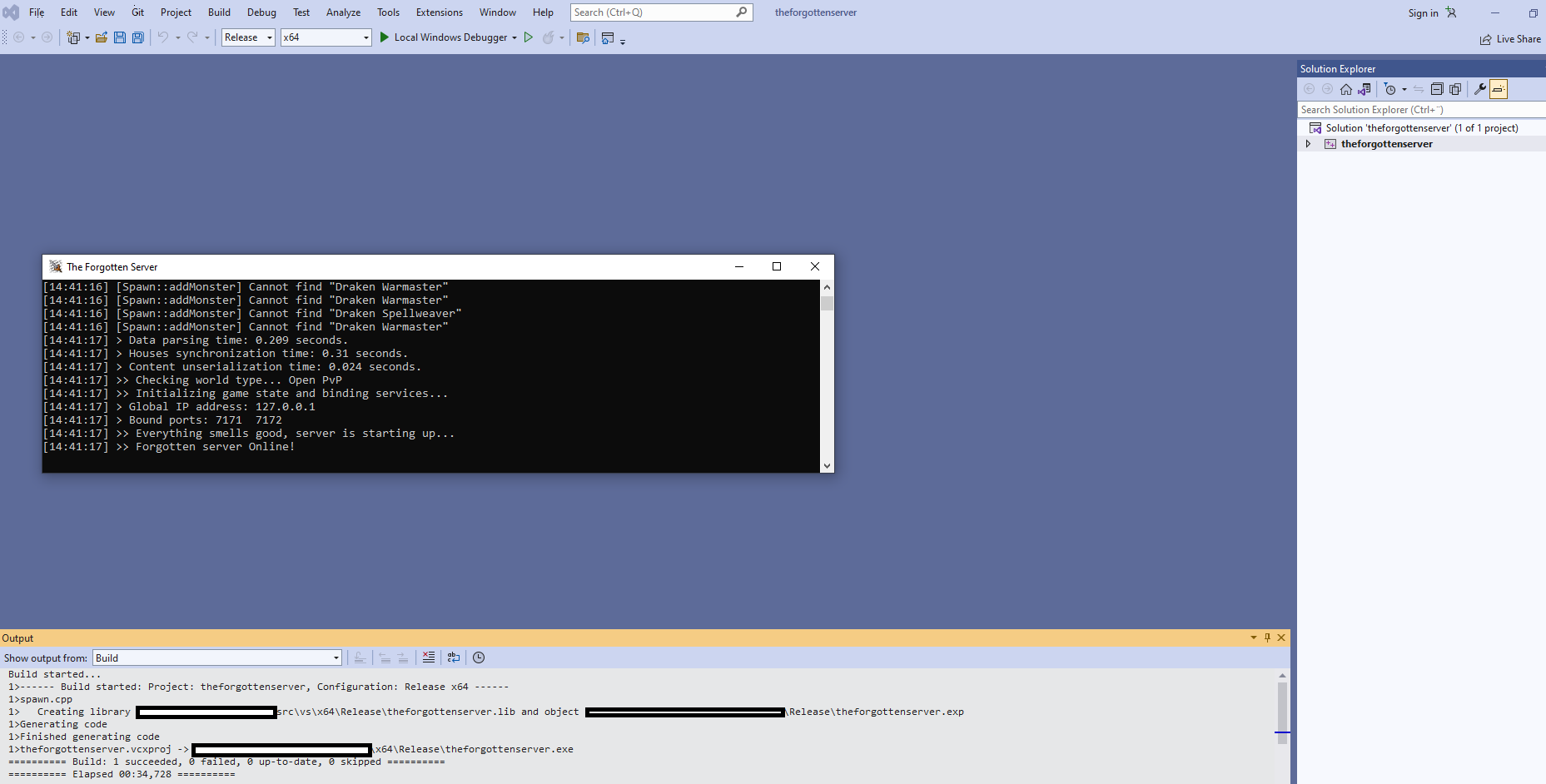
Task: Click 'Forgotten server Online!' line in console
Action: click(215, 447)
